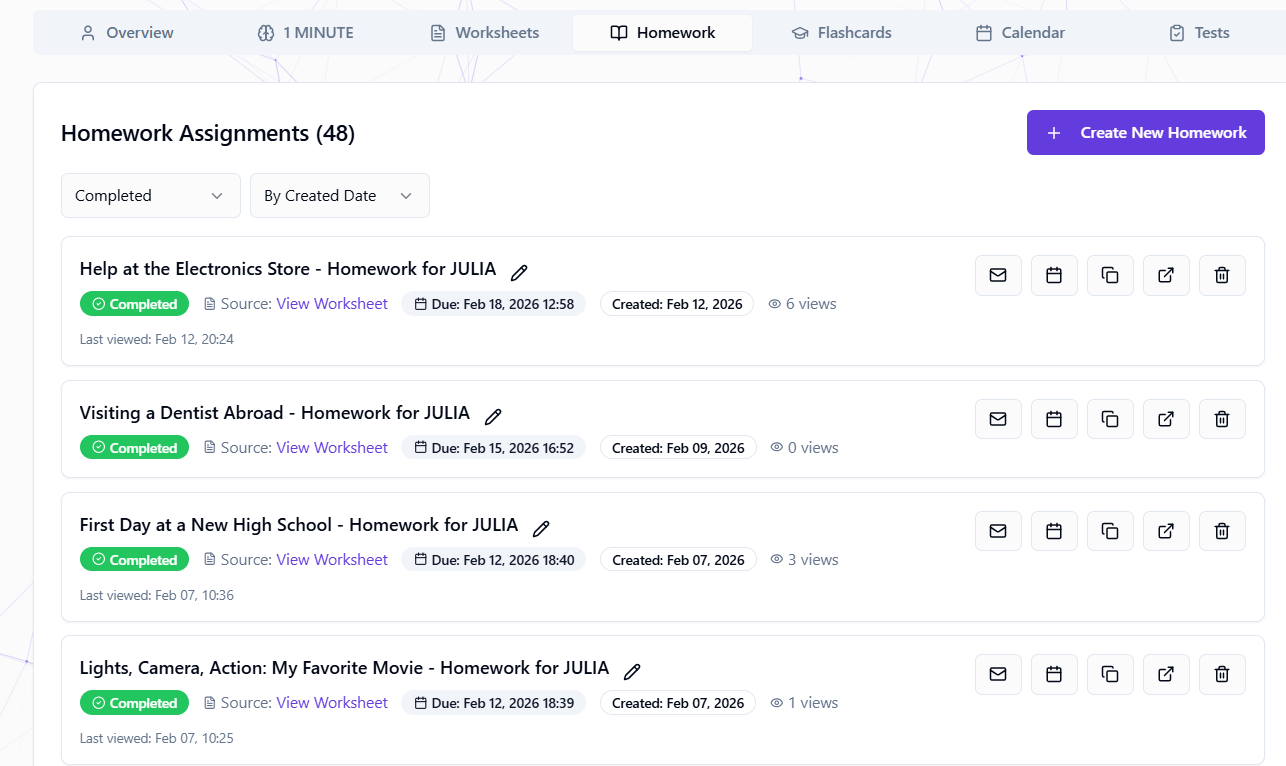Open Dentist Abroad homework external link icon

(x=1166, y=419)
